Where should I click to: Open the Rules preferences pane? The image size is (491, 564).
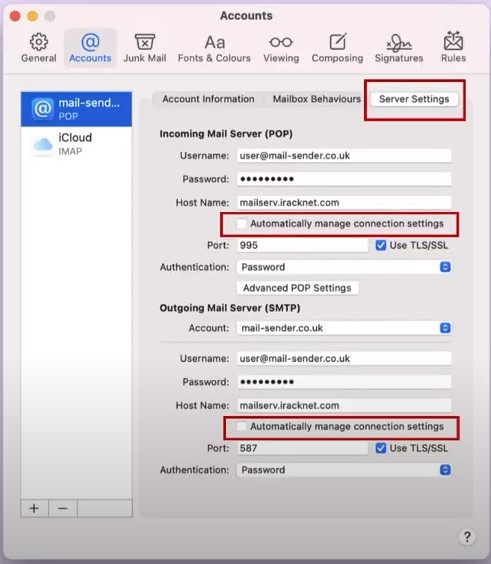tap(453, 48)
